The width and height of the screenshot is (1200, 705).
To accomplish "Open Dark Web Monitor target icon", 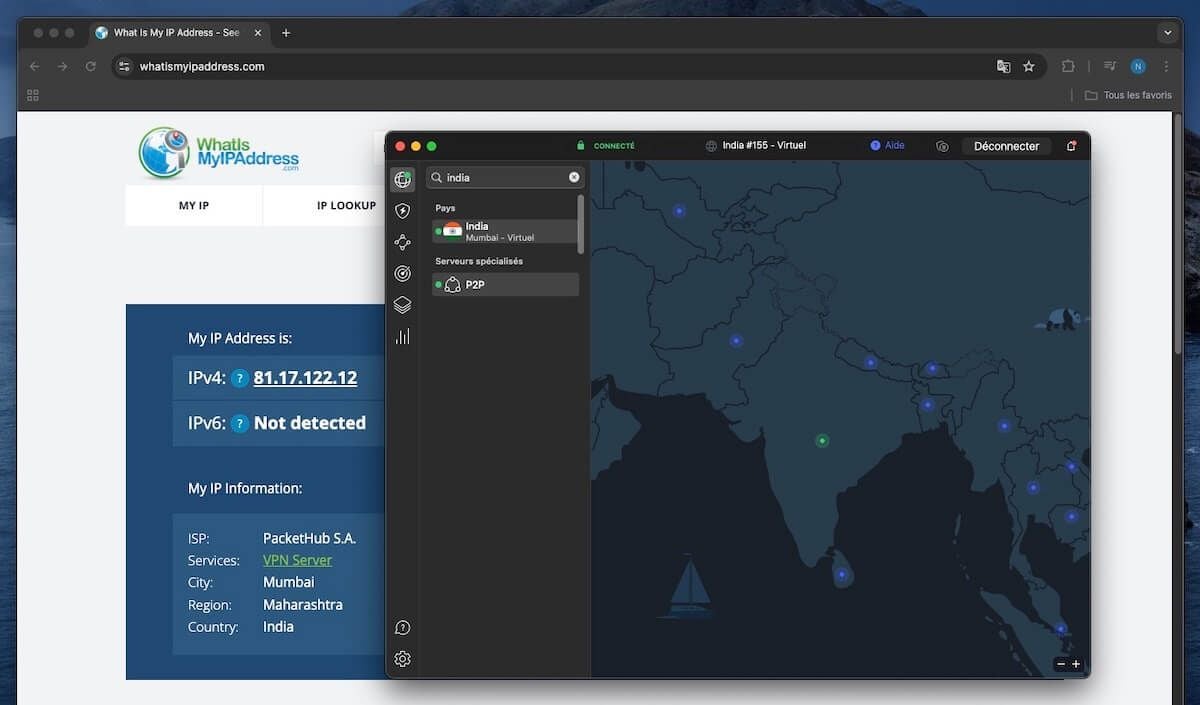I will coord(402,273).
